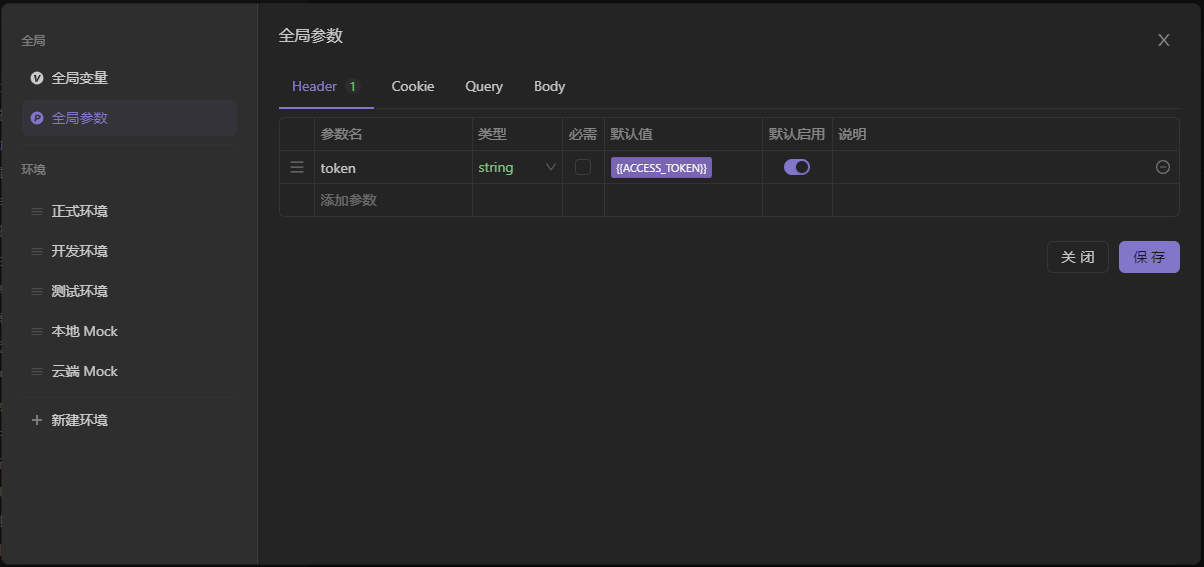Click the 关闭 button
The width and height of the screenshot is (1204, 567).
1078,257
